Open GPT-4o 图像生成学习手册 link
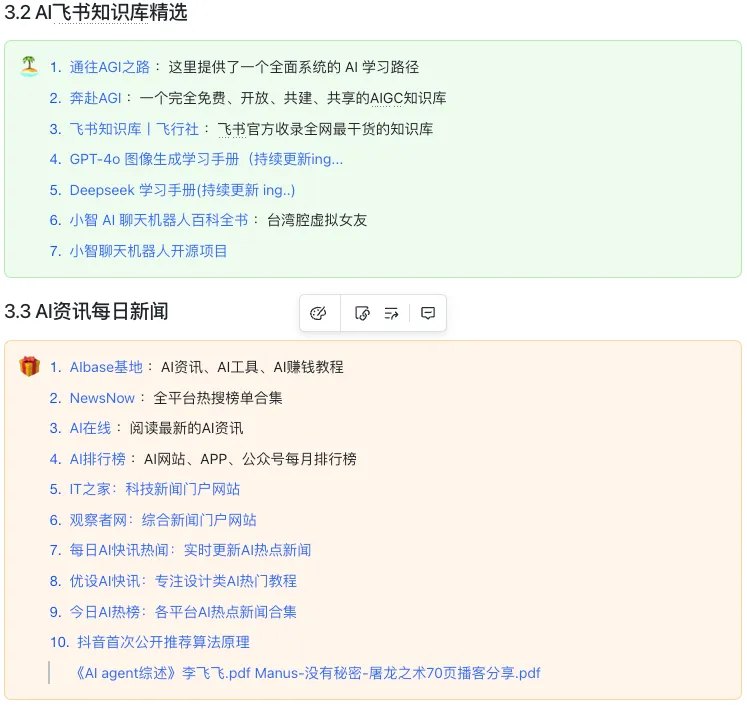This screenshot has height=705, width=747. 206,159
